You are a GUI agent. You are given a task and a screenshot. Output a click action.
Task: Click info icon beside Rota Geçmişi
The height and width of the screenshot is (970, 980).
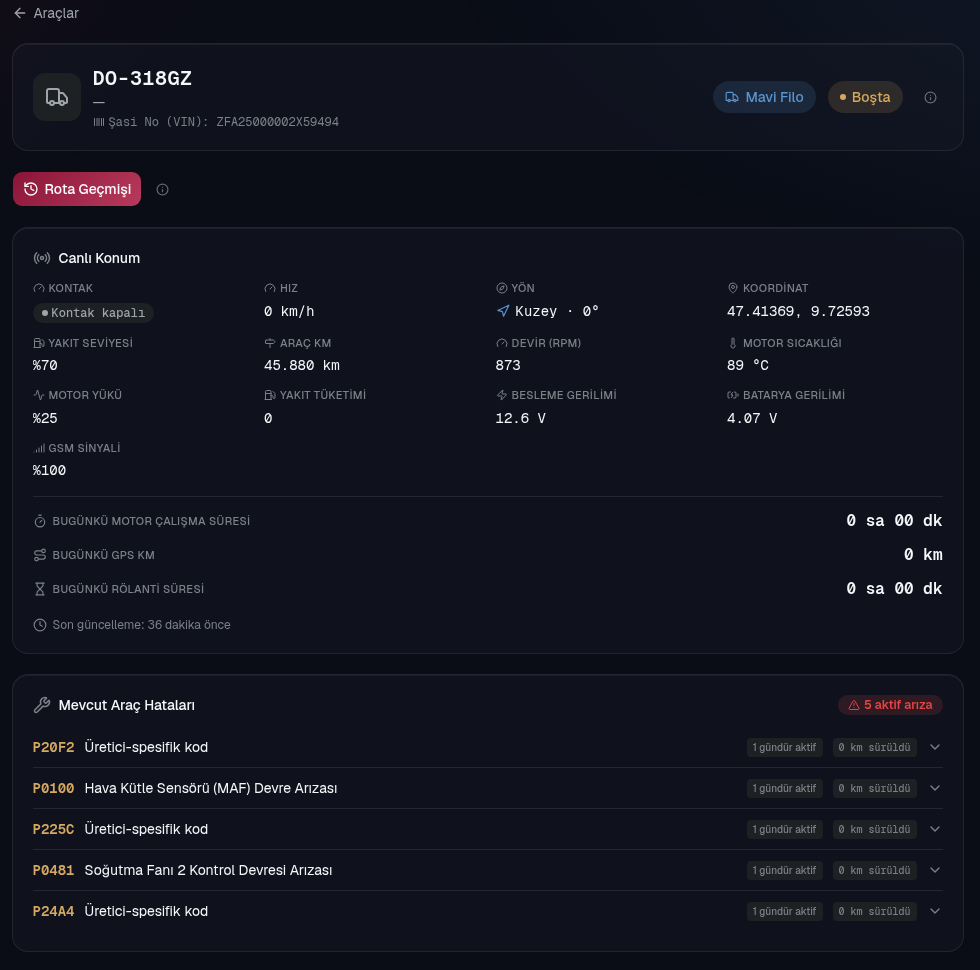[162, 189]
